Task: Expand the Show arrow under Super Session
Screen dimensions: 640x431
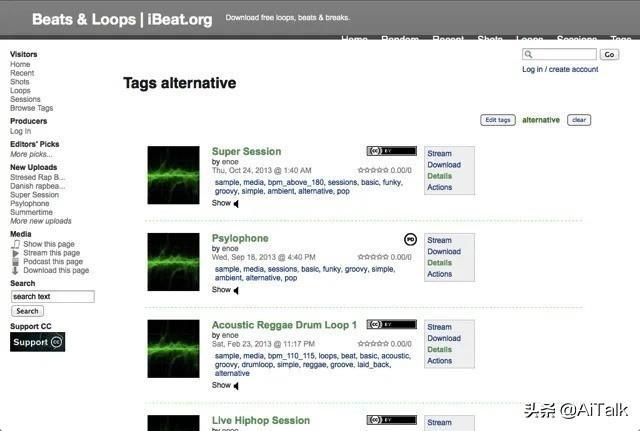Action: coord(236,203)
